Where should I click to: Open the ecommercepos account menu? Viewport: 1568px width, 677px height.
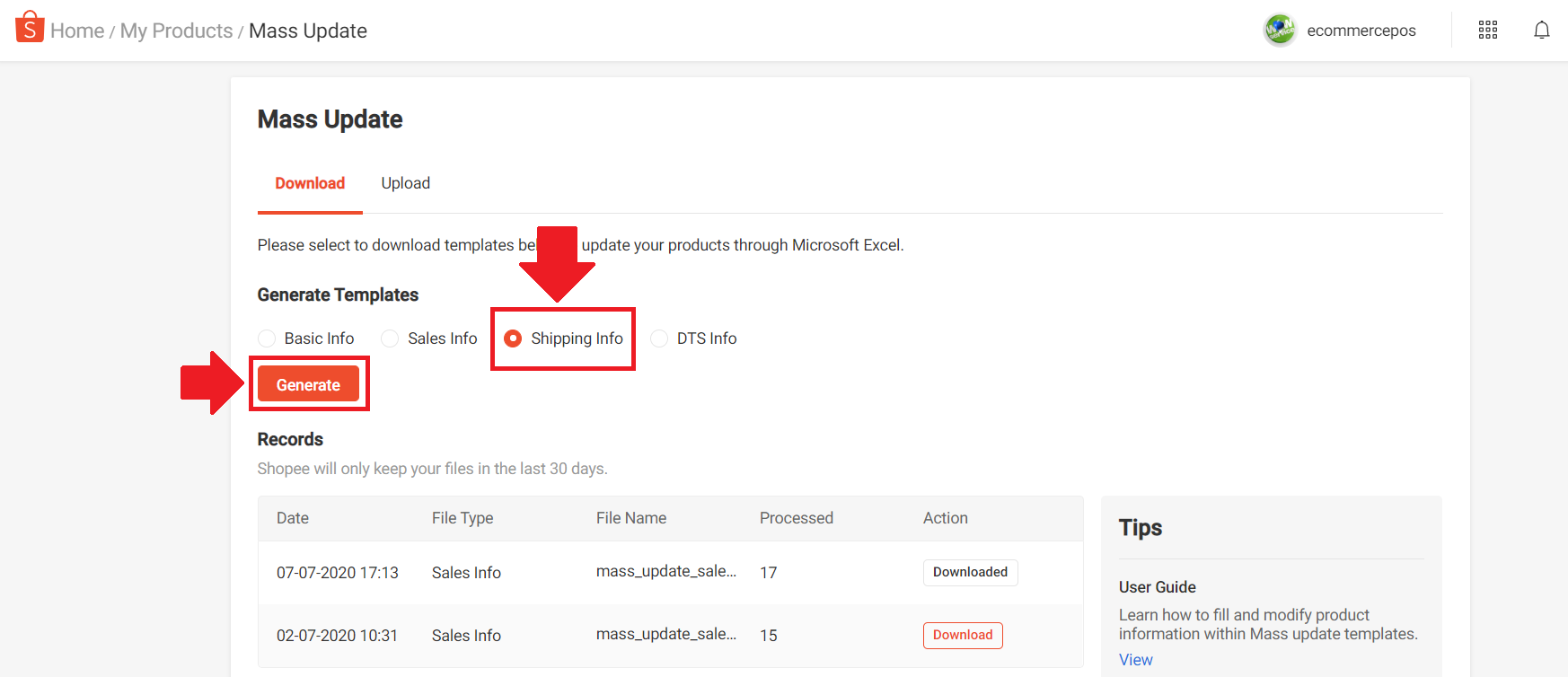1361,31
